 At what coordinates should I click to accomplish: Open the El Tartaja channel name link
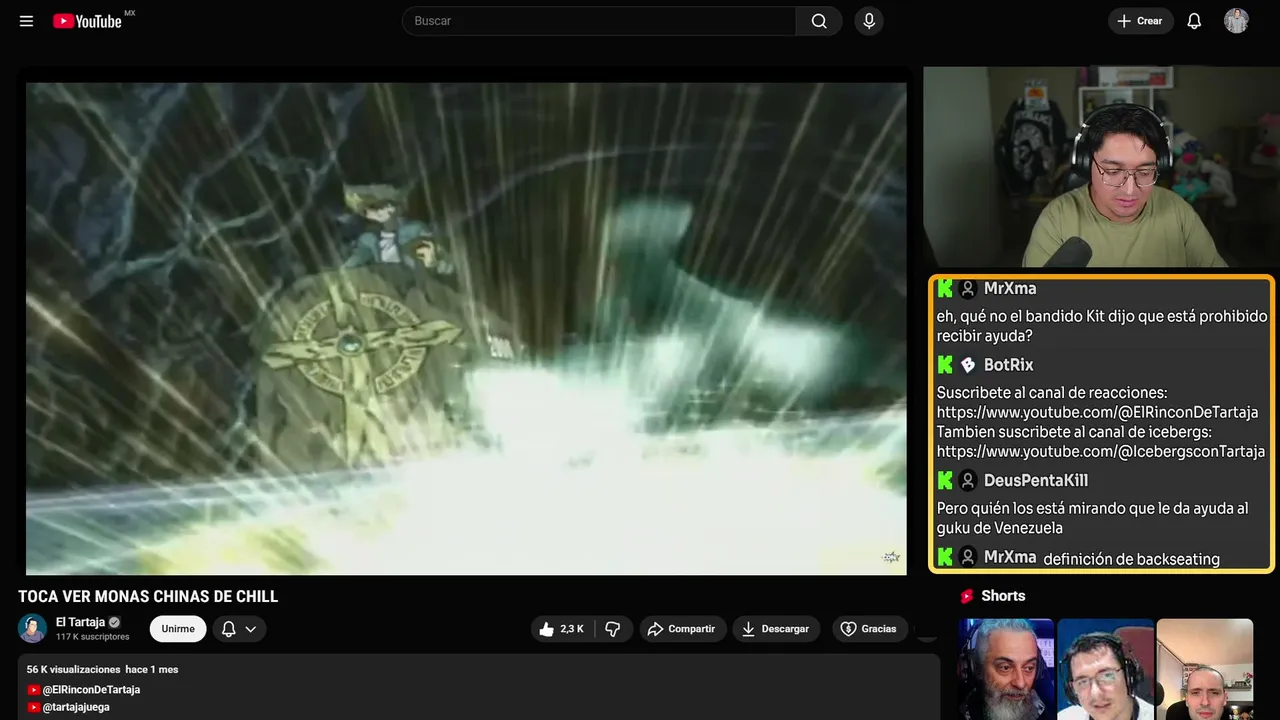tap(80, 622)
